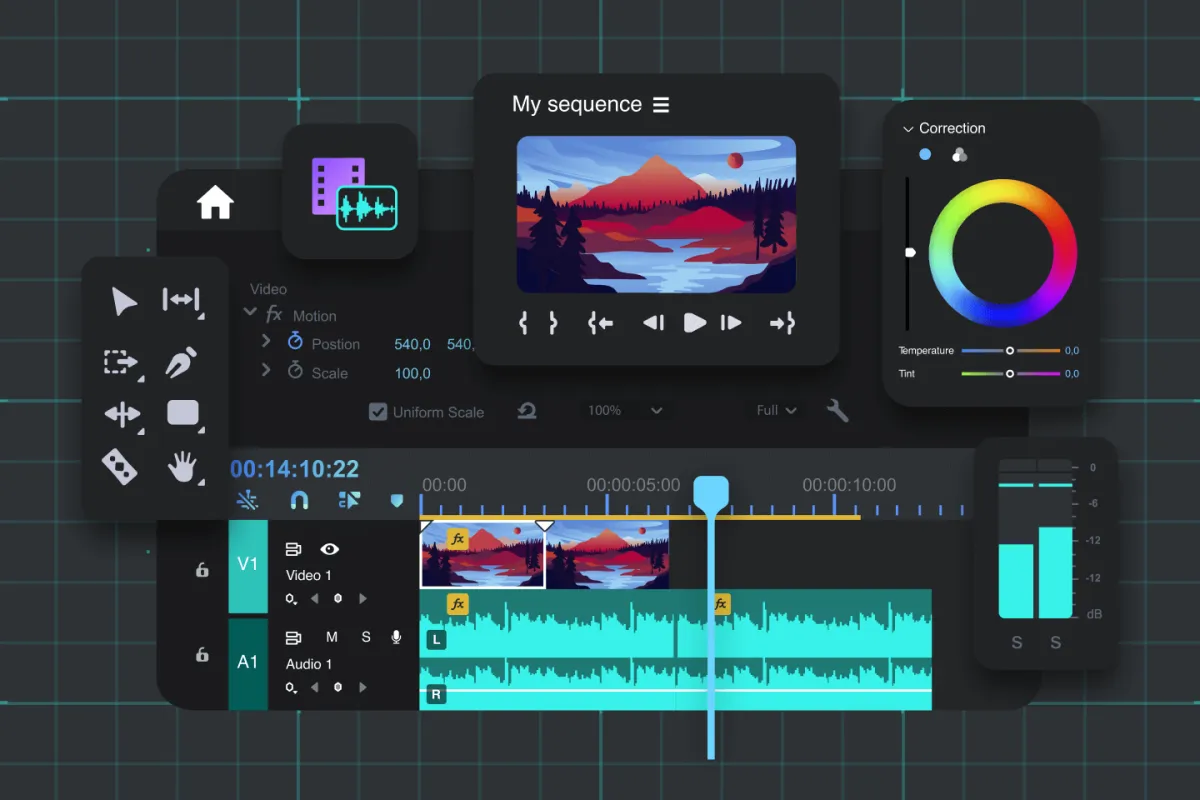This screenshot has width=1200, height=800.
Task: Click the reset parameter arrow icon
Action: 528,411
